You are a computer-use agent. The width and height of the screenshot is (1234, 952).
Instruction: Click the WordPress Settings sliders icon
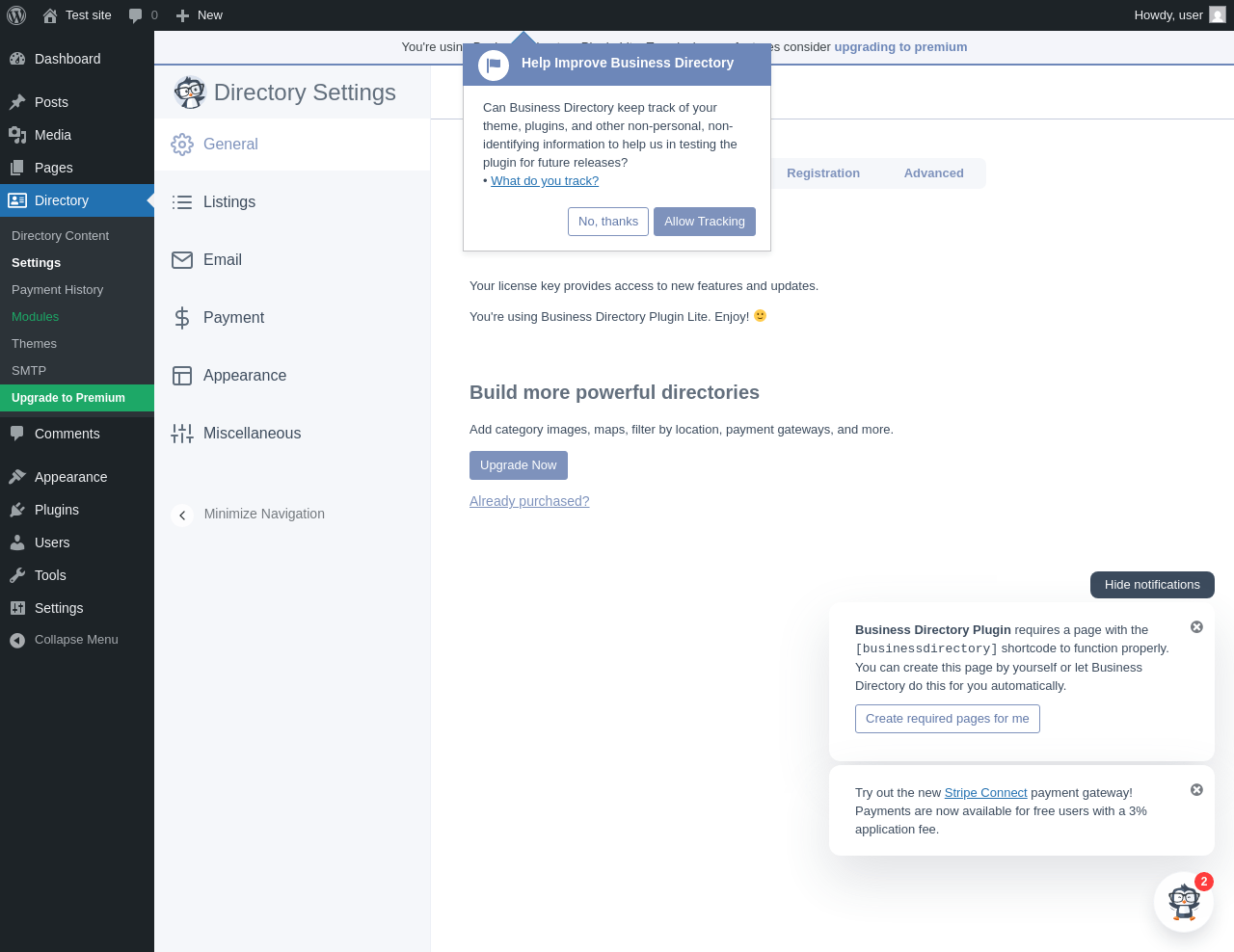coord(17,608)
